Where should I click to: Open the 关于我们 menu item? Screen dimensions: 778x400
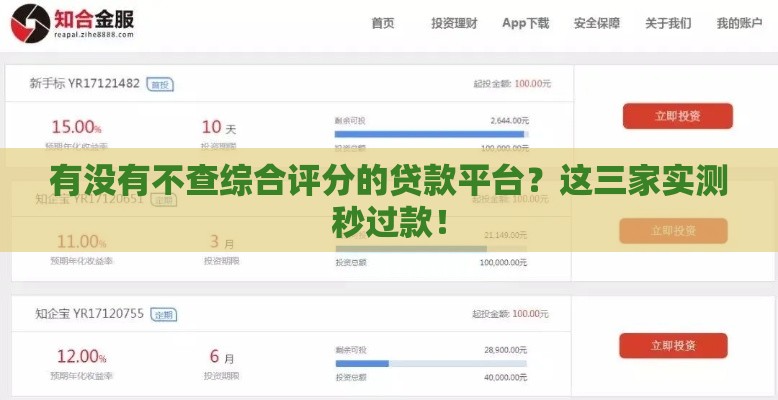668,23
